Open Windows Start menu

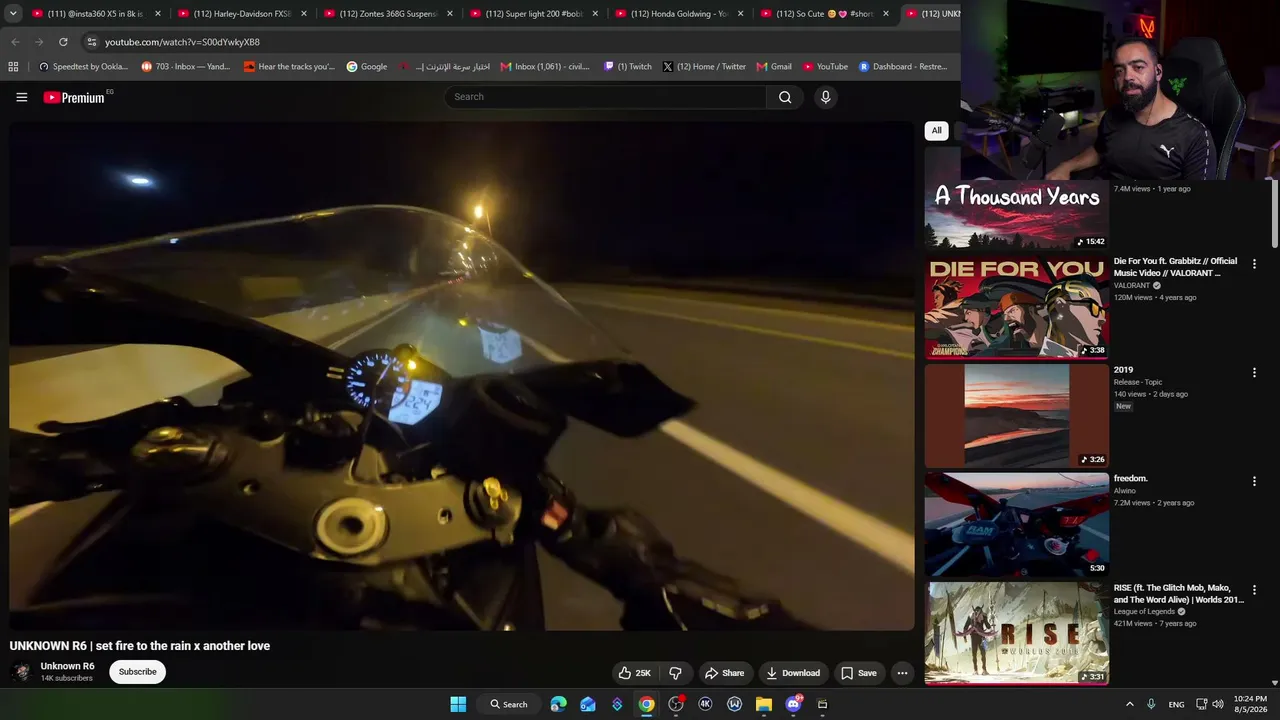[x=458, y=704]
